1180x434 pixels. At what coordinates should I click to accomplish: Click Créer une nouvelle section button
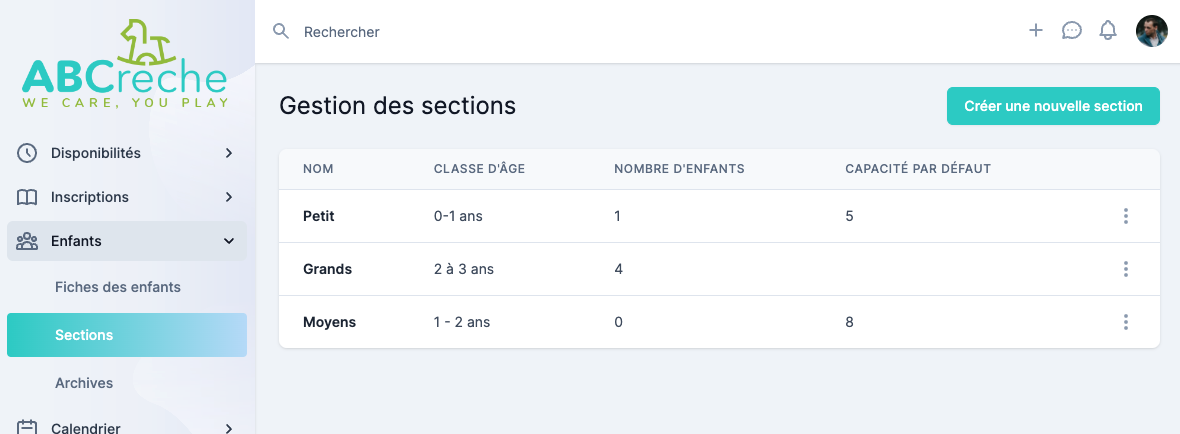[x=1053, y=106]
